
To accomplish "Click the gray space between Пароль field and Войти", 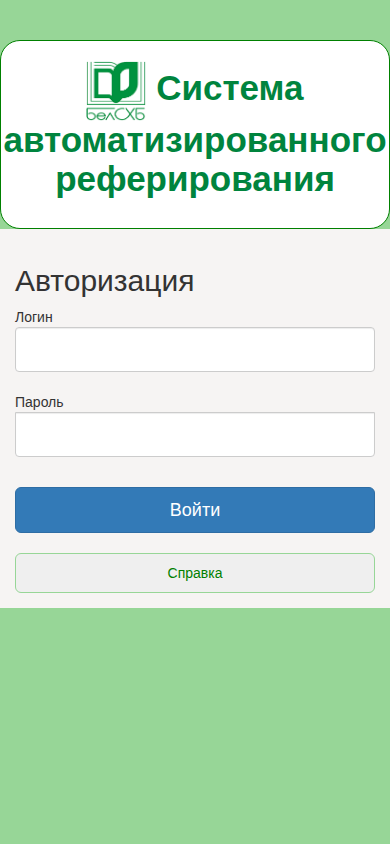I will [195, 472].
